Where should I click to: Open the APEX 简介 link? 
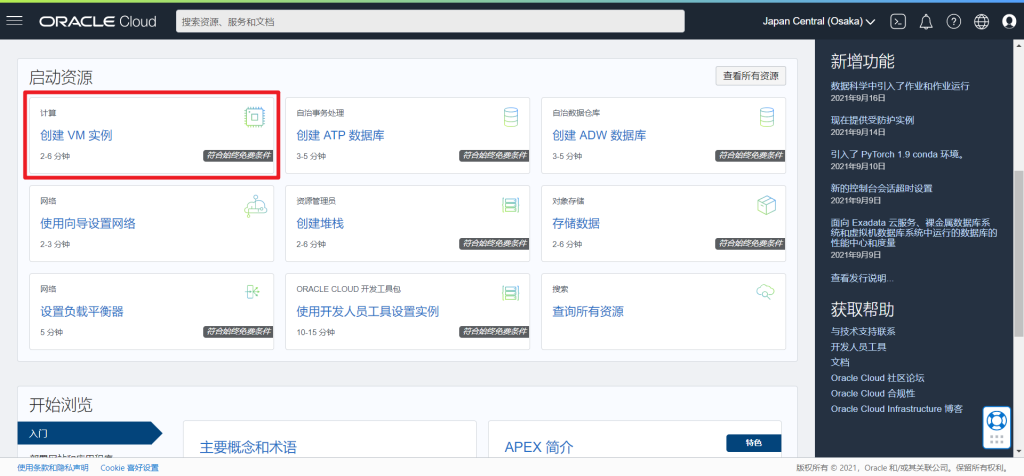click(x=539, y=447)
